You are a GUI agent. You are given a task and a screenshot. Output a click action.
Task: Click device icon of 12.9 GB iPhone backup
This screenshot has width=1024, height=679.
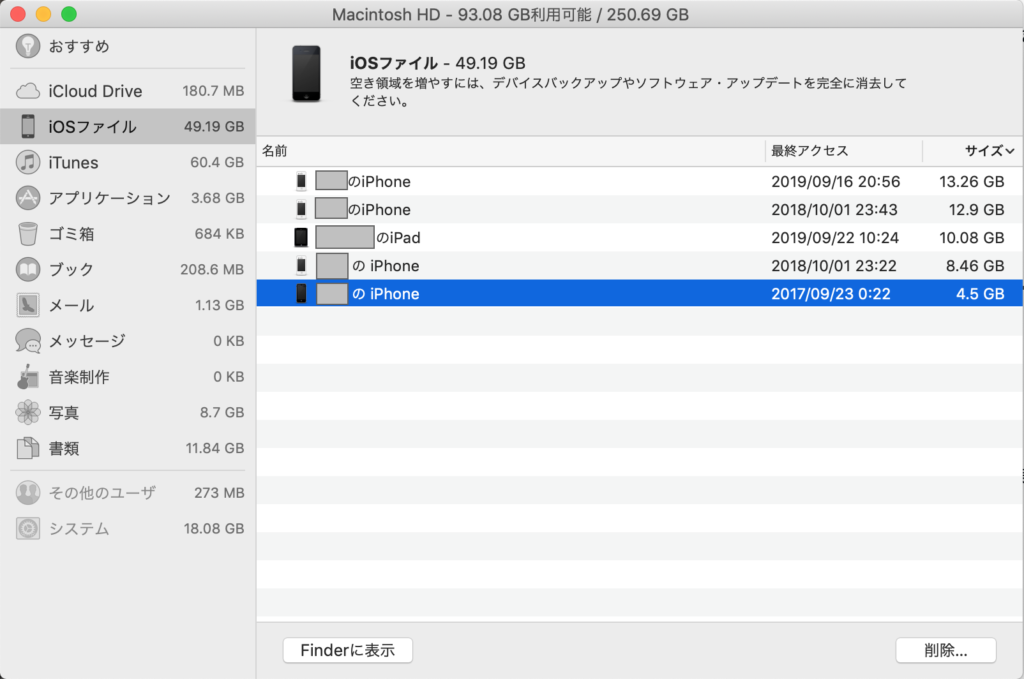301,209
